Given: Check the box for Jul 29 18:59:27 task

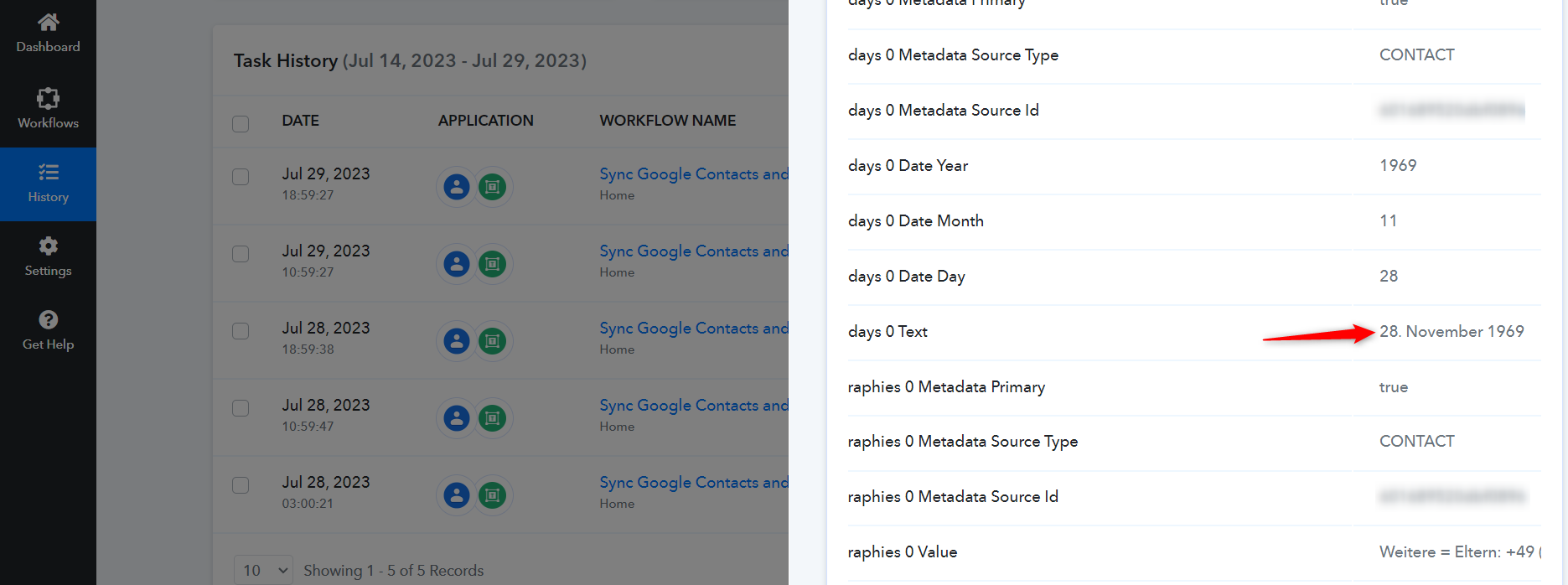Looking at the screenshot, I should click(x=241, y=177).
